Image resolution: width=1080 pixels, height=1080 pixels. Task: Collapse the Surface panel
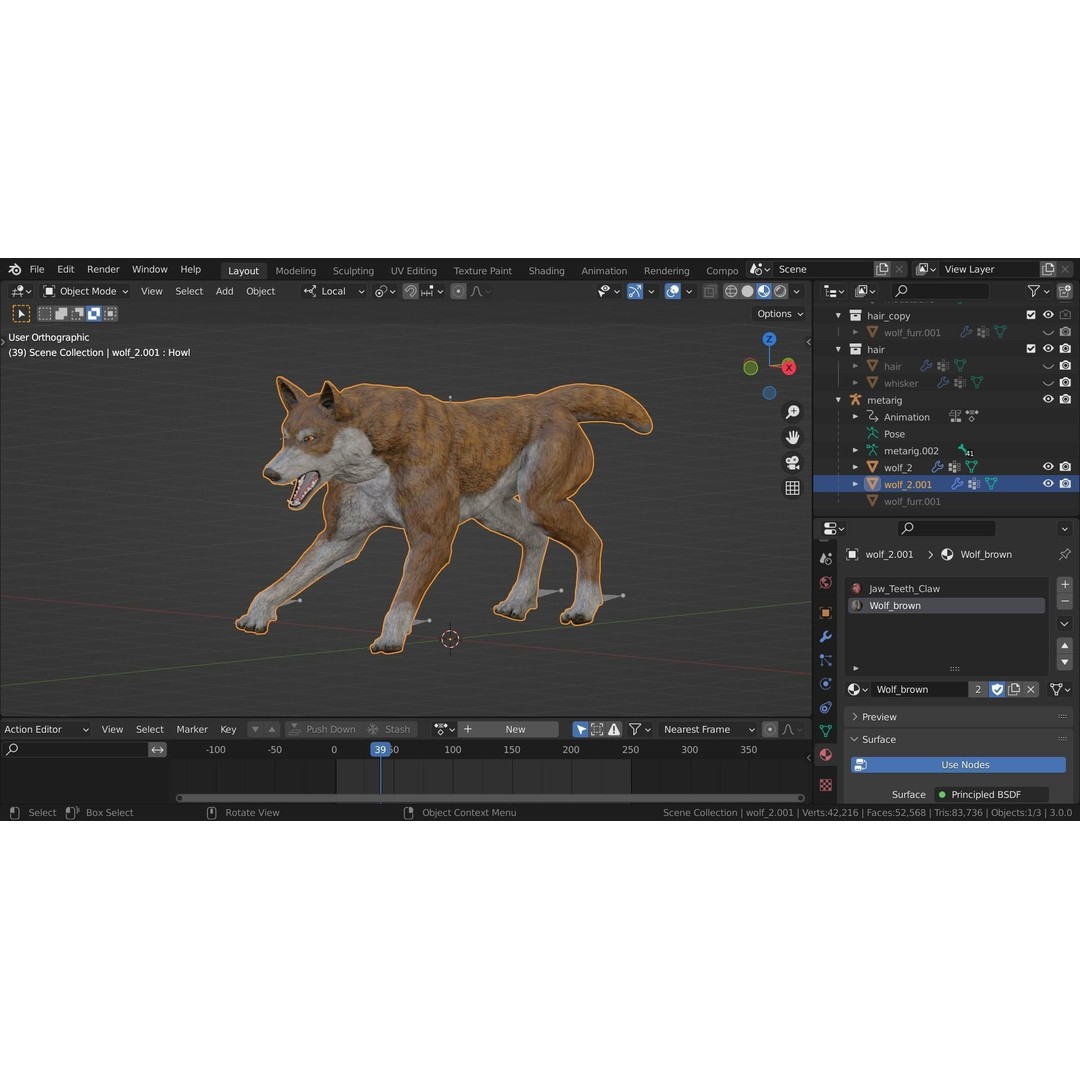pos(879,739)
